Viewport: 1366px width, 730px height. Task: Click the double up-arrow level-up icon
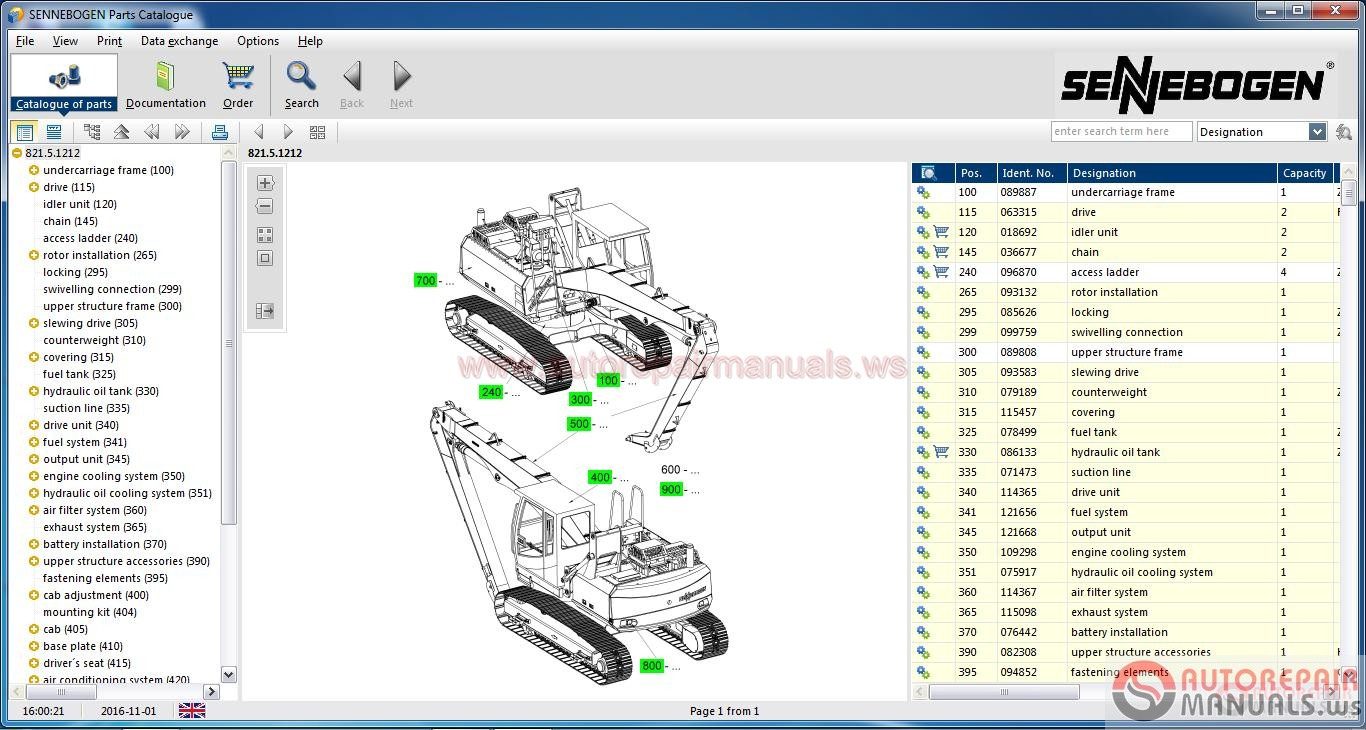(x=121, y=132)
